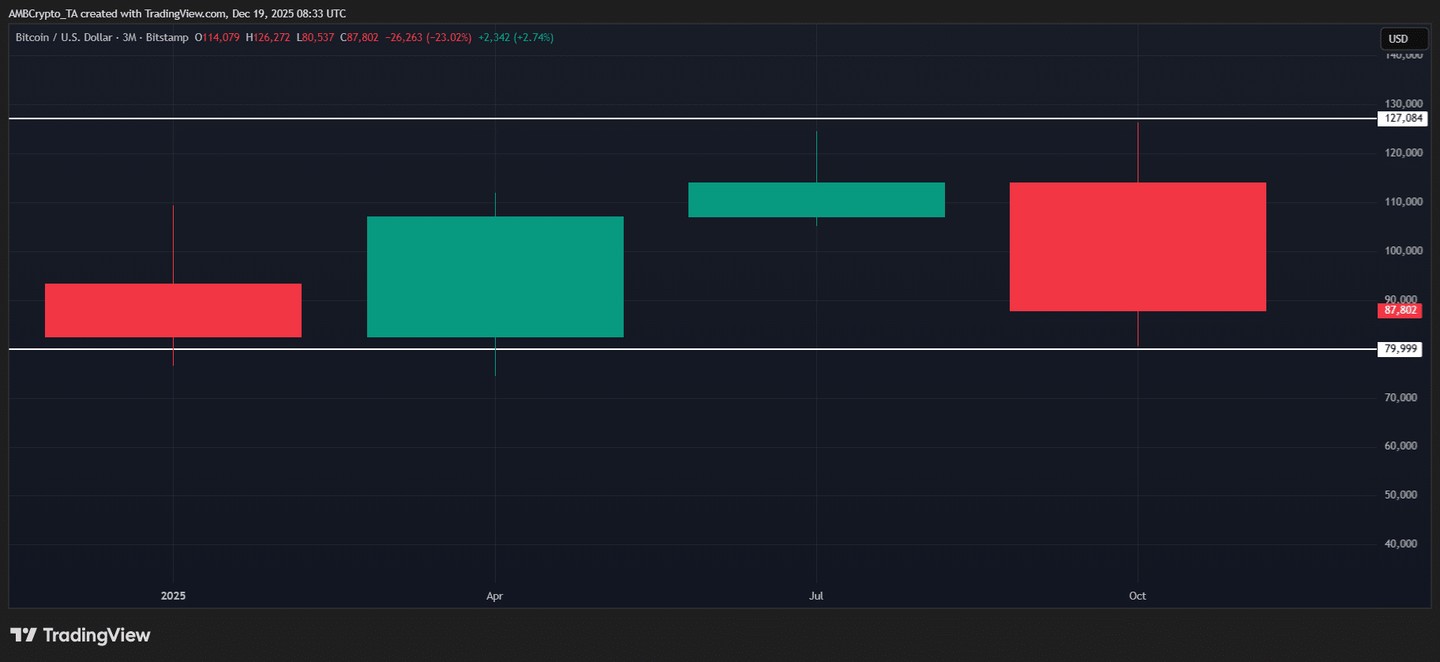This screenshot has height=662, width=1440.
Task: Click the green +2,342 (+2.74%) value
Action: coord(515,38)
